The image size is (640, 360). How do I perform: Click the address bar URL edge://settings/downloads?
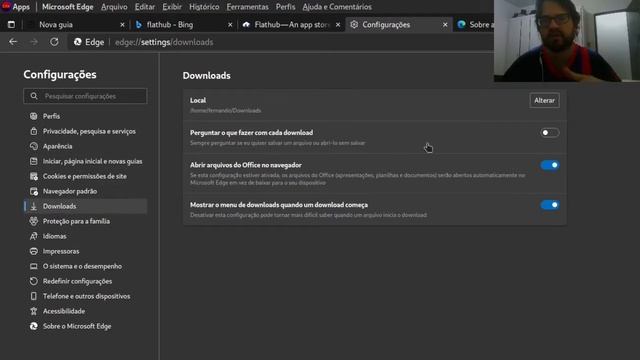(164, 42)
